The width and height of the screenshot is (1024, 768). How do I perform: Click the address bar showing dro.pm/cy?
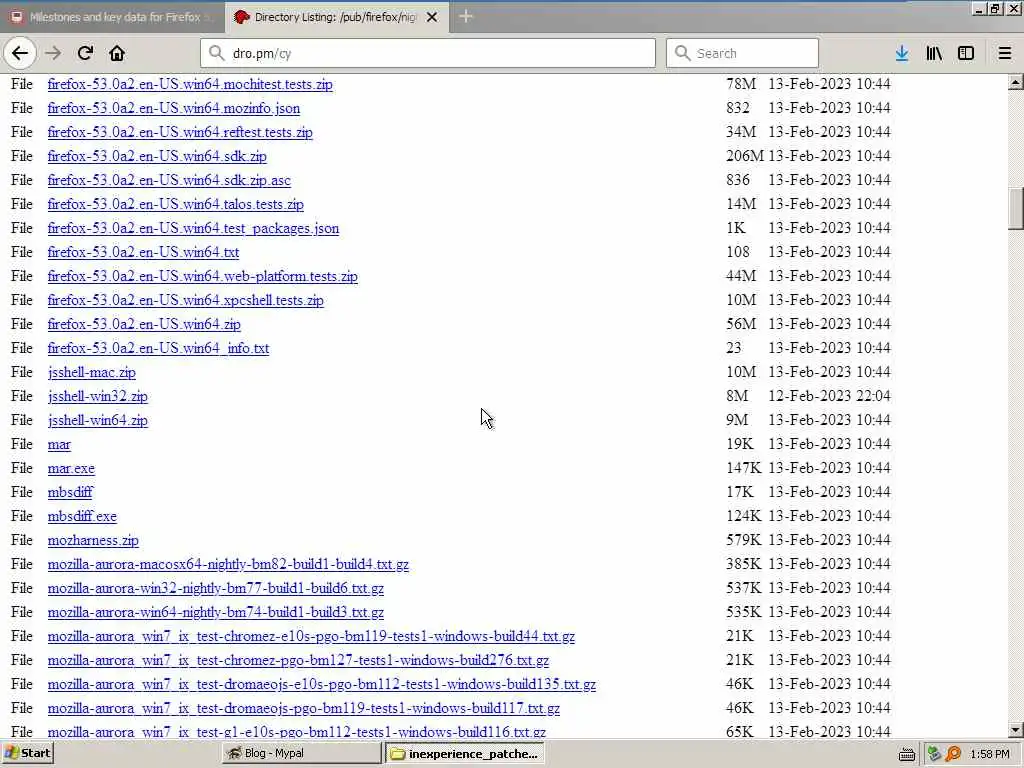[428, 54]
